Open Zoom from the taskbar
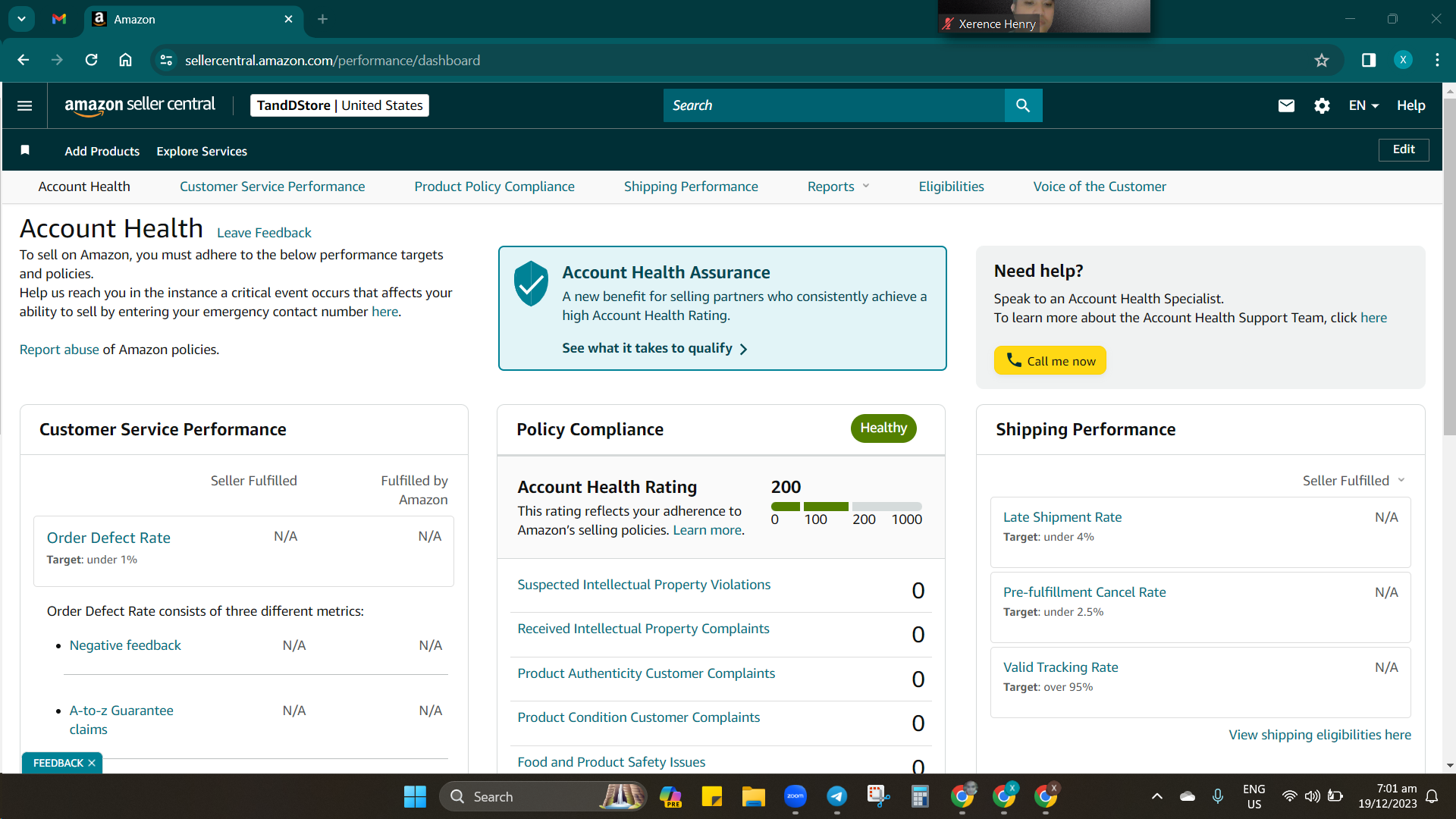The image size is (1456, 819). pos(795,796)
